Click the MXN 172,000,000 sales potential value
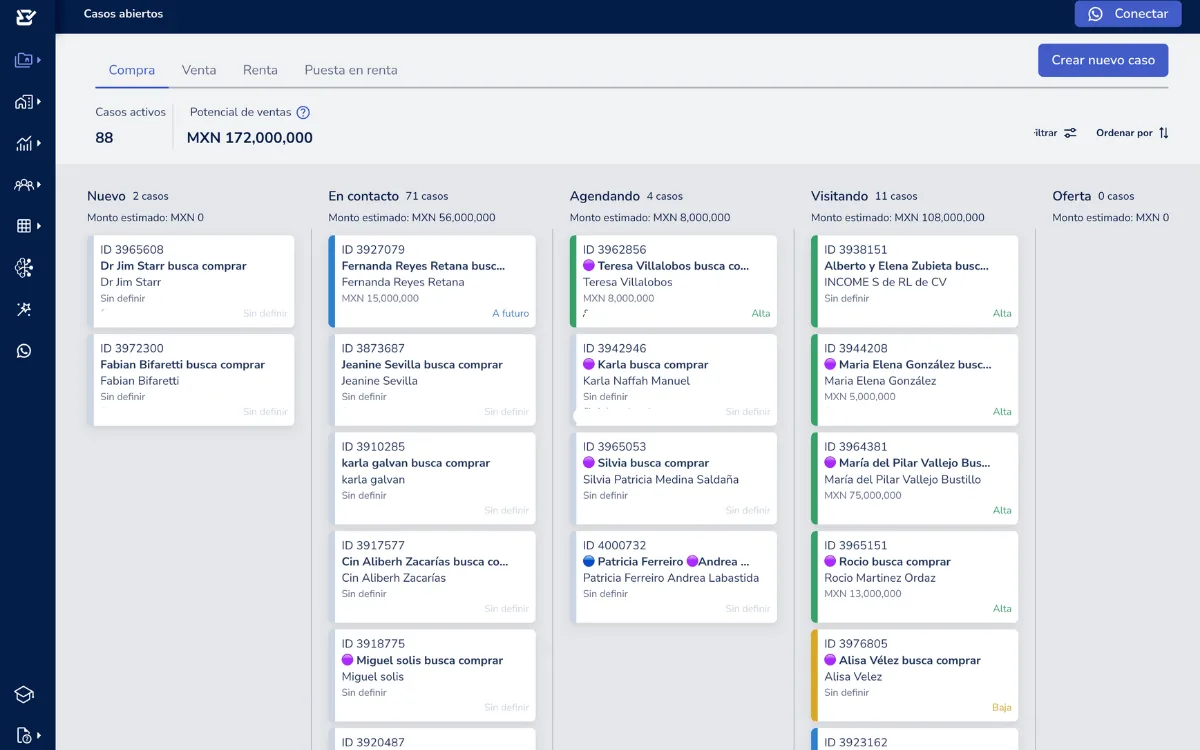 click(x=250, y=138)
